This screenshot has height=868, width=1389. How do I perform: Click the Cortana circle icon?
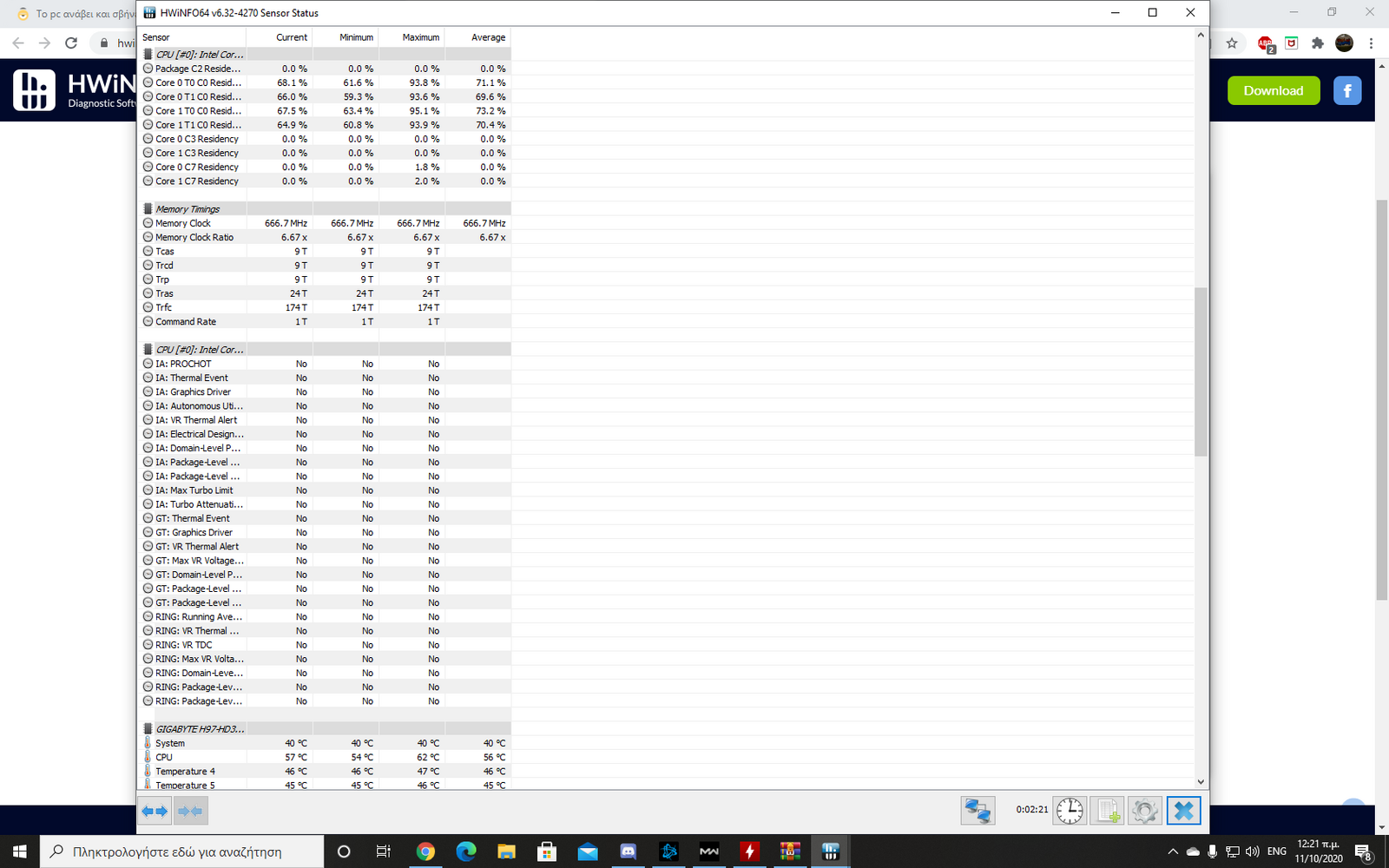pyautogui.click(x=344, y=852)
